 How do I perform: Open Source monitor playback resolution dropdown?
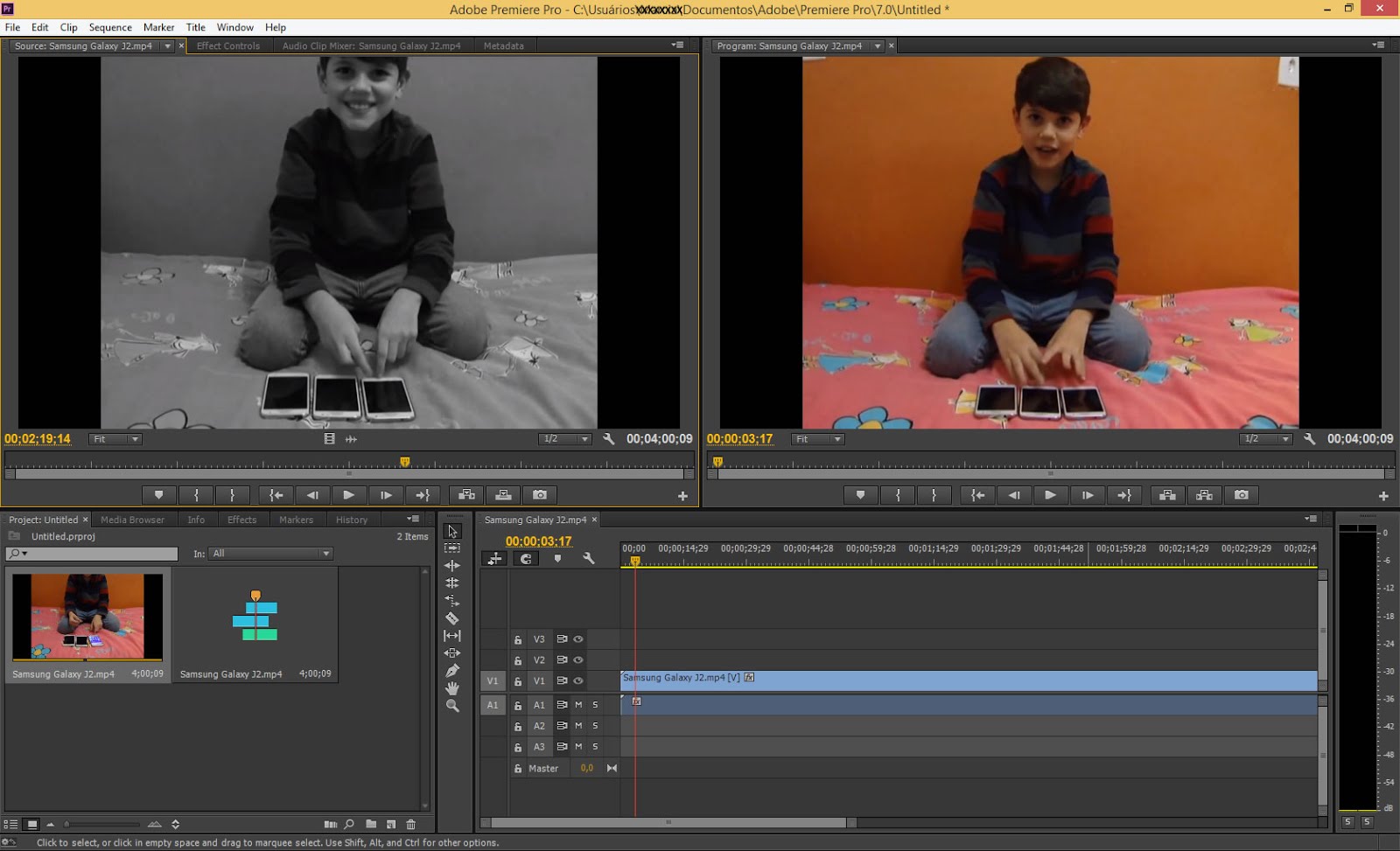pyautogui.click(x=564, y=439)
